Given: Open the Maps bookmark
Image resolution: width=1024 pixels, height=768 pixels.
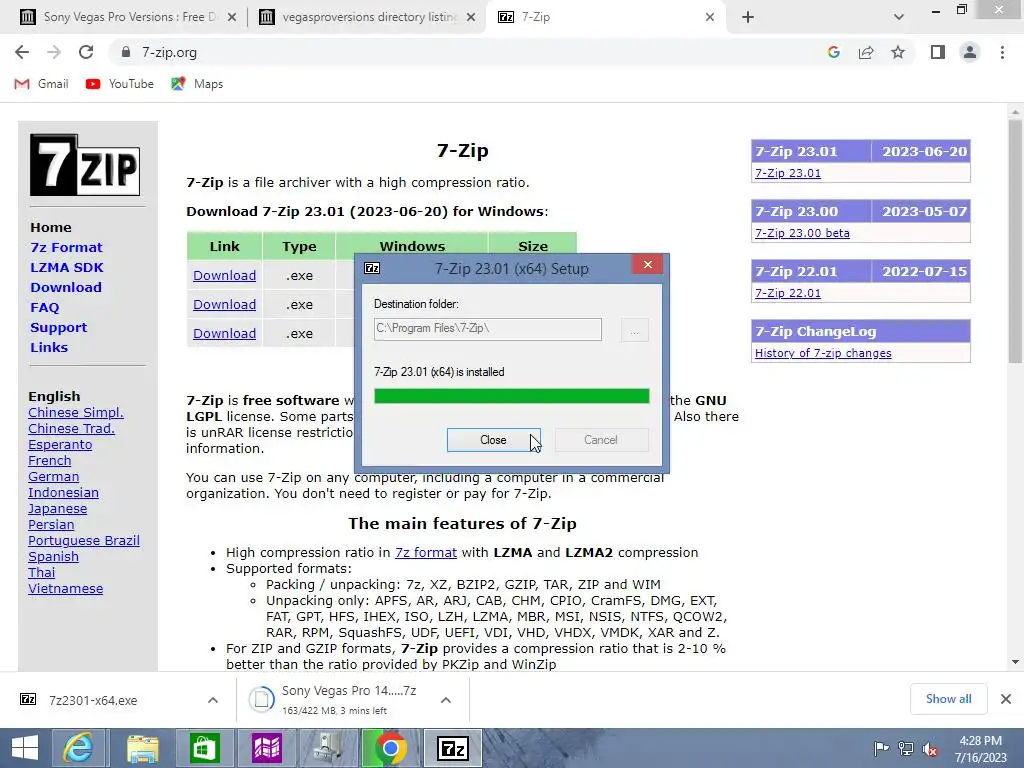Looking at the screenshot, I should coord(197,84).
